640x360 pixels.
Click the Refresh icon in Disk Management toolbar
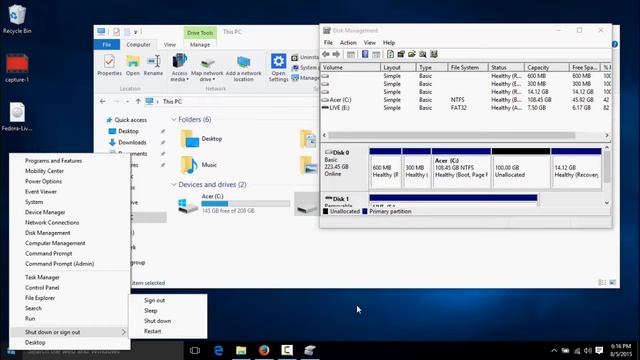coord(390,54)
